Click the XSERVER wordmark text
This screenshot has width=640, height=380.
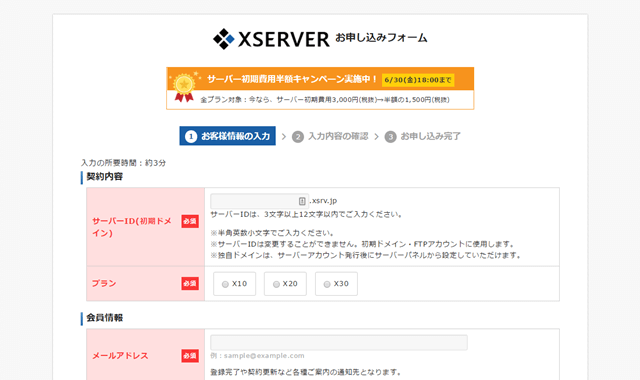tap(283, 40)
